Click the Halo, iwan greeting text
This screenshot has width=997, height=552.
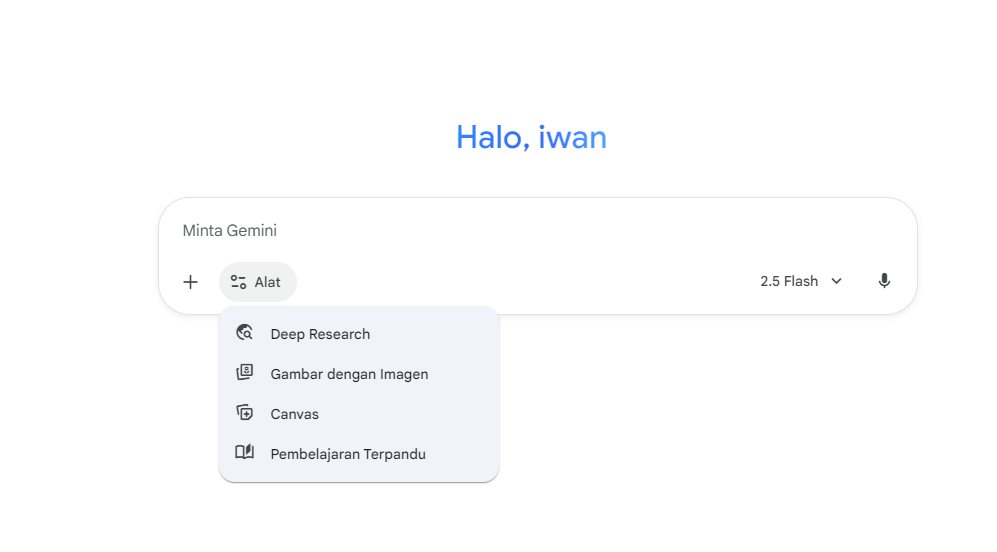coord(532,137)
